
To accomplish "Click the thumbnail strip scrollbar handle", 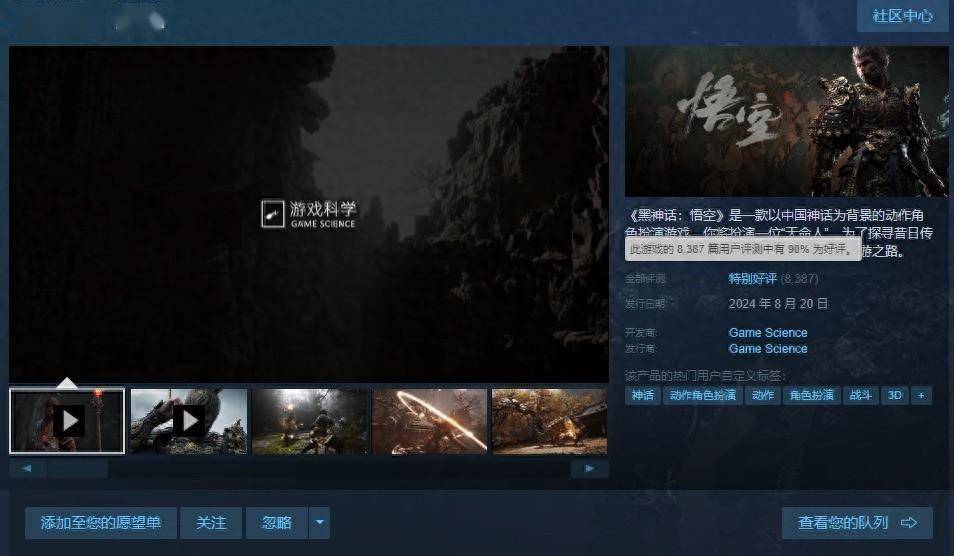I will point(77,468).
